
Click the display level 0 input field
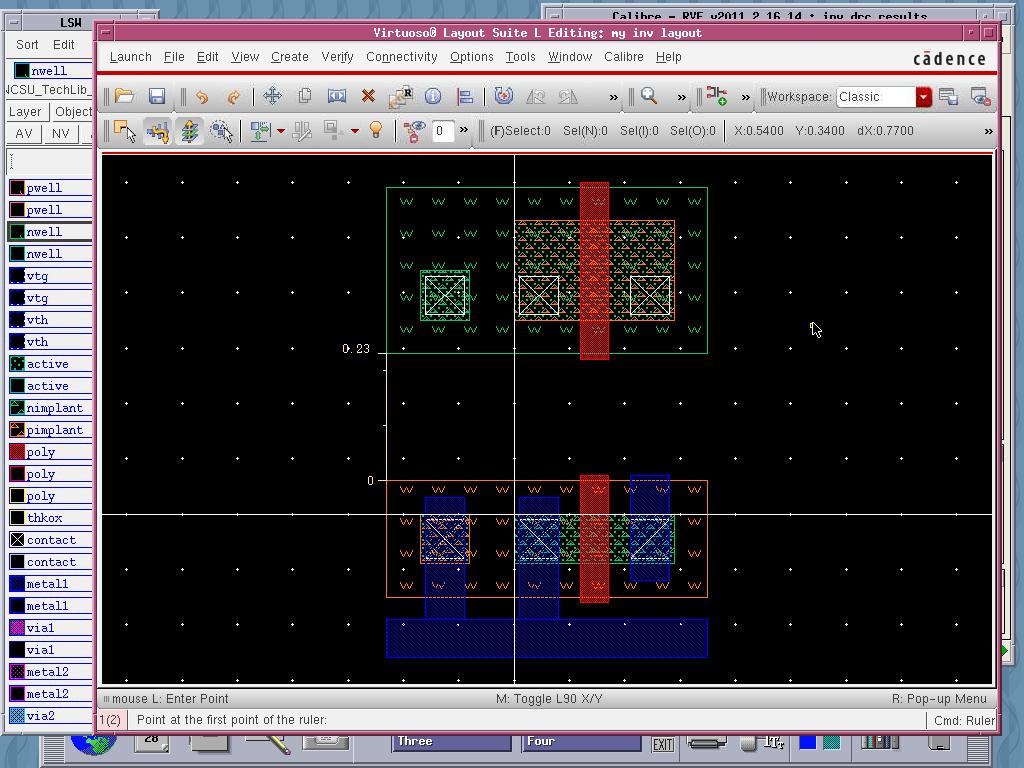tap(443, 131)
